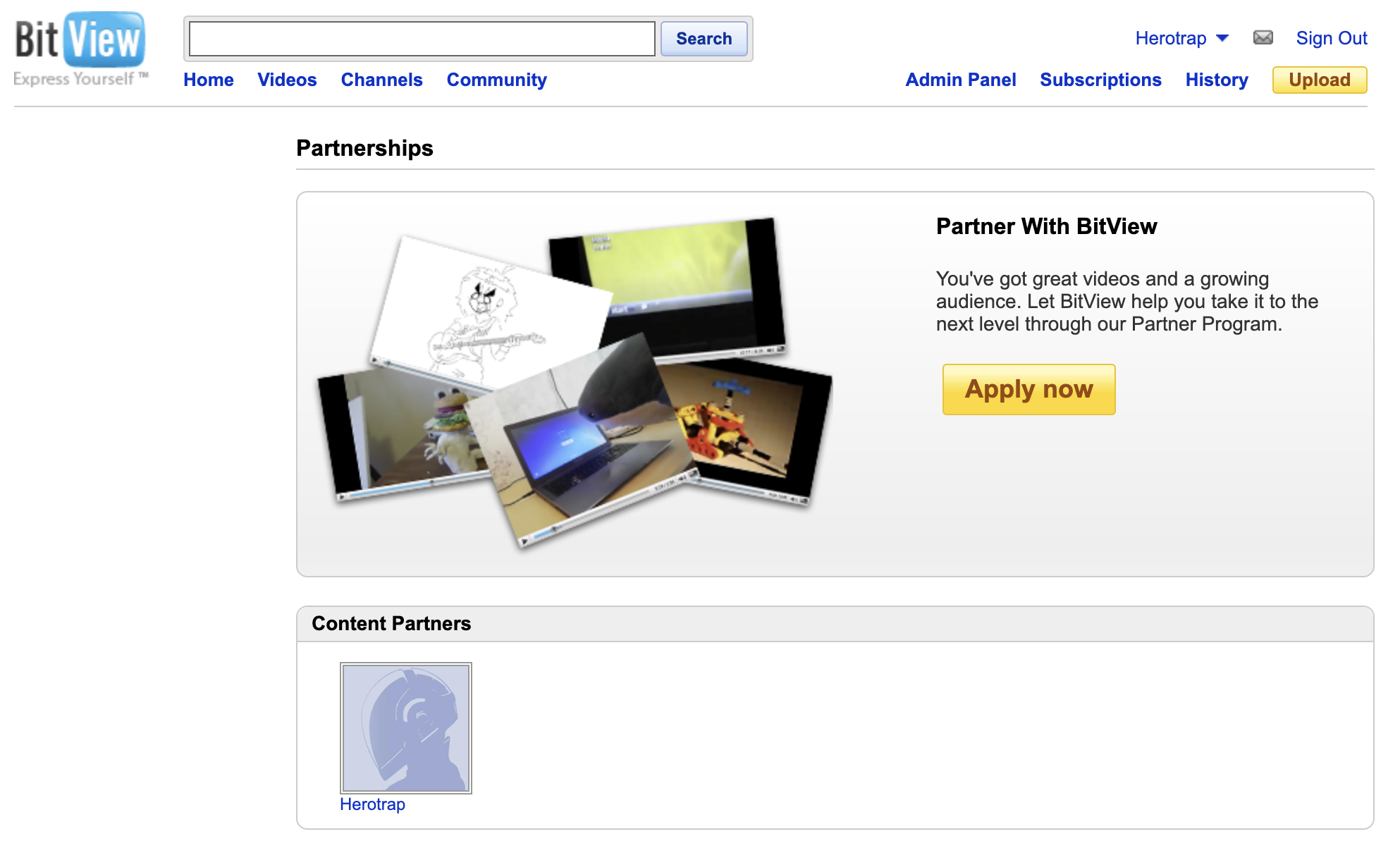The width and height of the screenshot is (1400, 853).
Task: Click the BitView logo
Action: (x=80, y=48)
